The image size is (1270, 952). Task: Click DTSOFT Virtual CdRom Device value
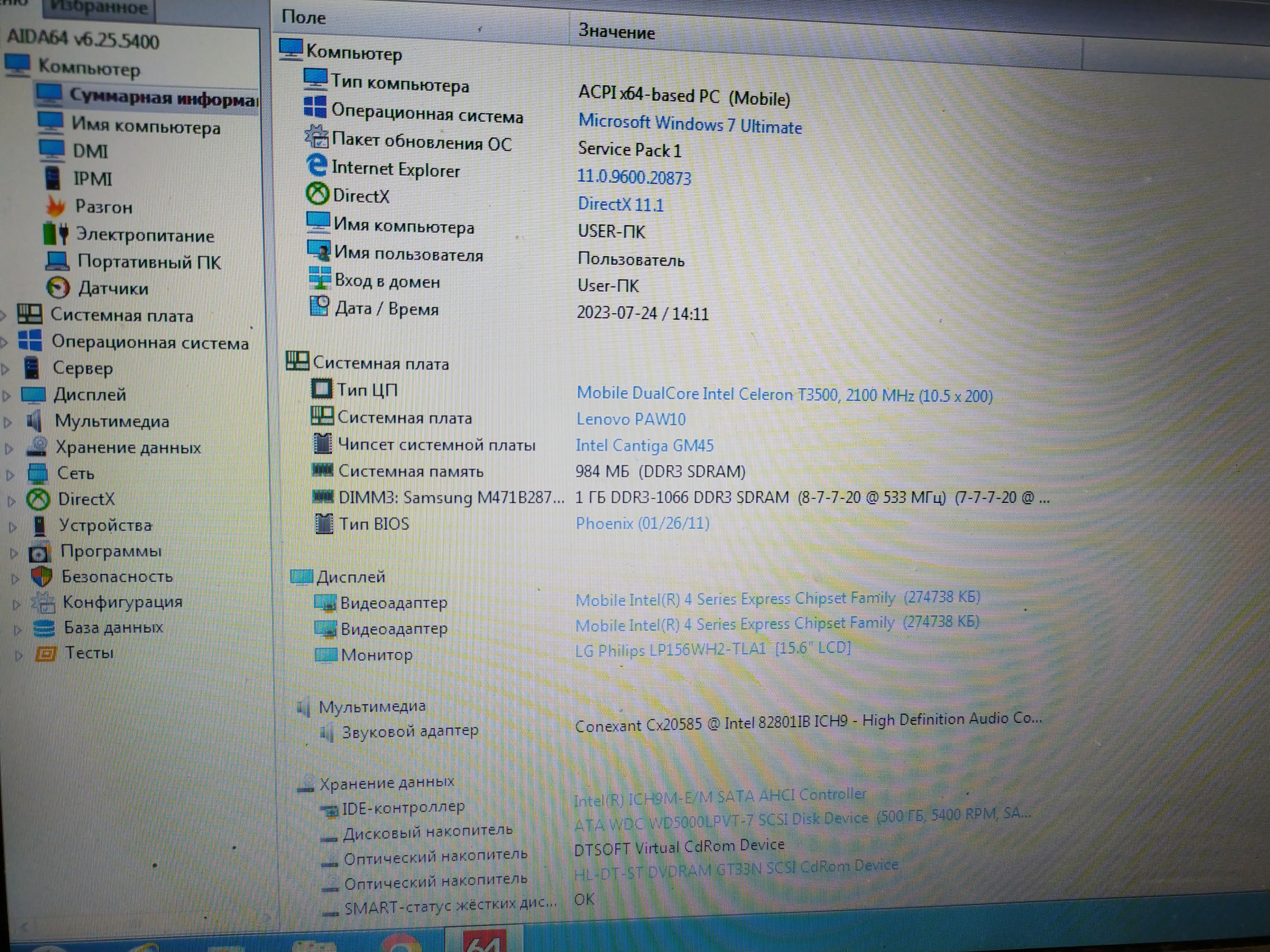[x=679, y=847]
